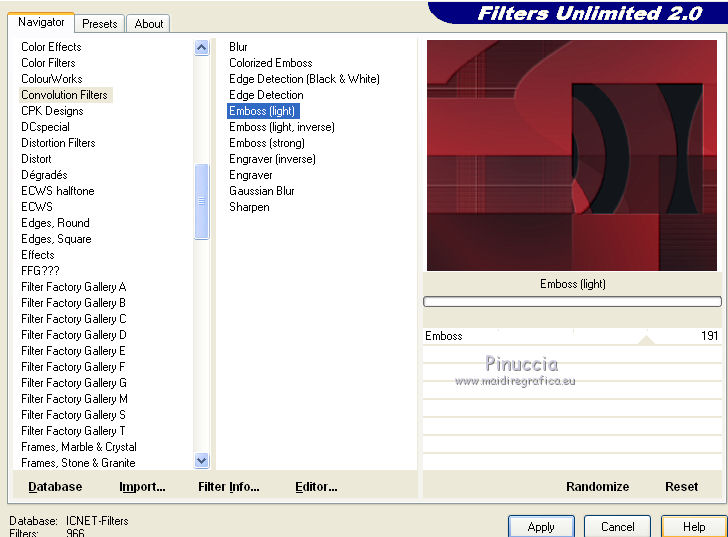Open the Editor... button

pyautogui.click(x=316, y=486)
